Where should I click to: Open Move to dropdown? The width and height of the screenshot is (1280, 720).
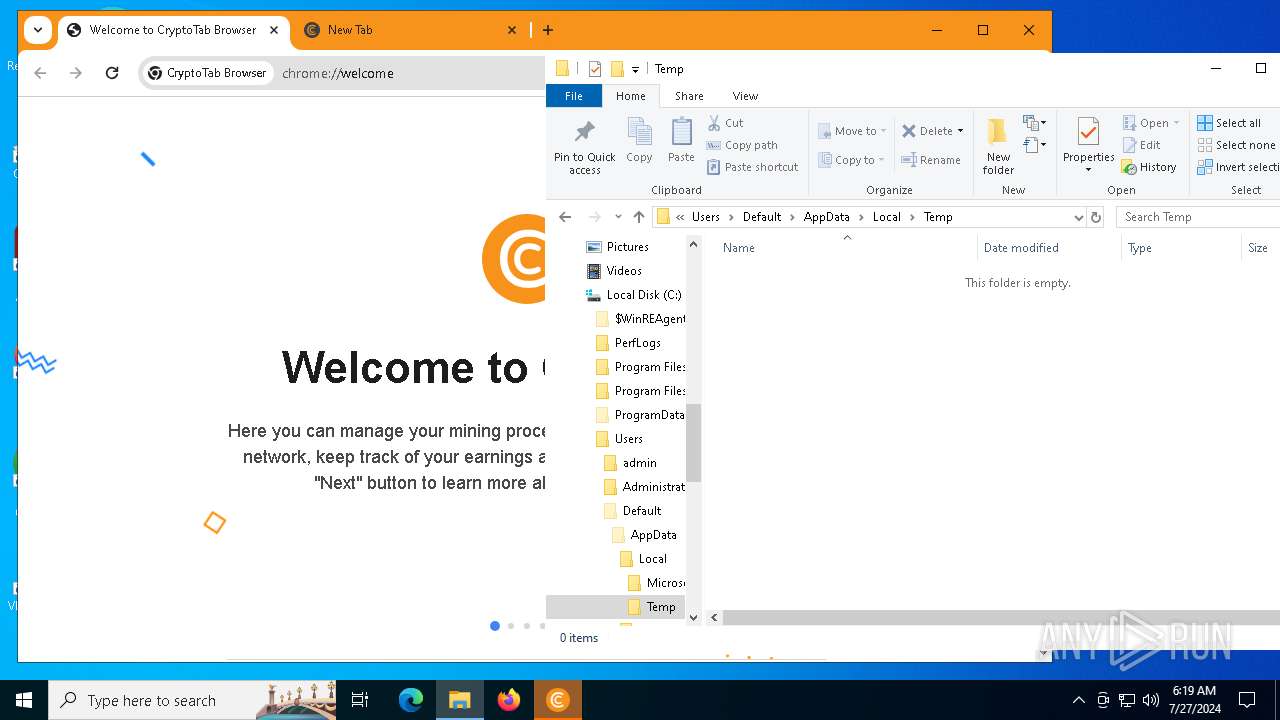pyautogui.click(x=852, y=131)
